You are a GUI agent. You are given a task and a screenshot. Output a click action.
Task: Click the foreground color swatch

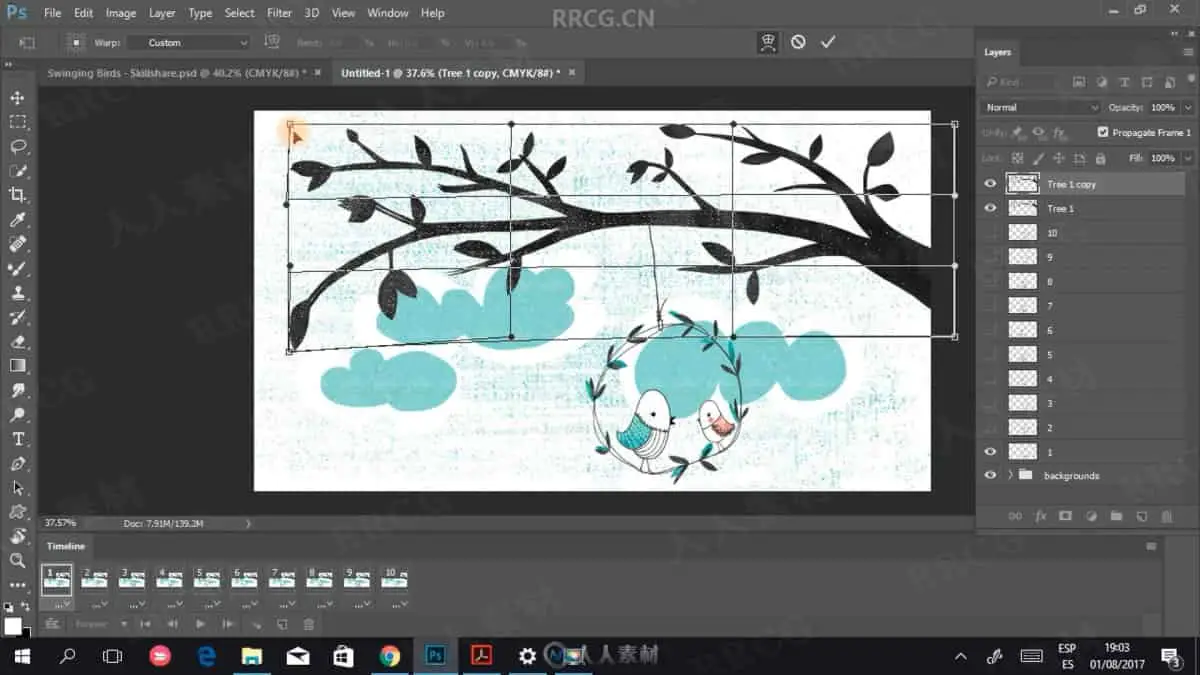click(x=12, y=625)
